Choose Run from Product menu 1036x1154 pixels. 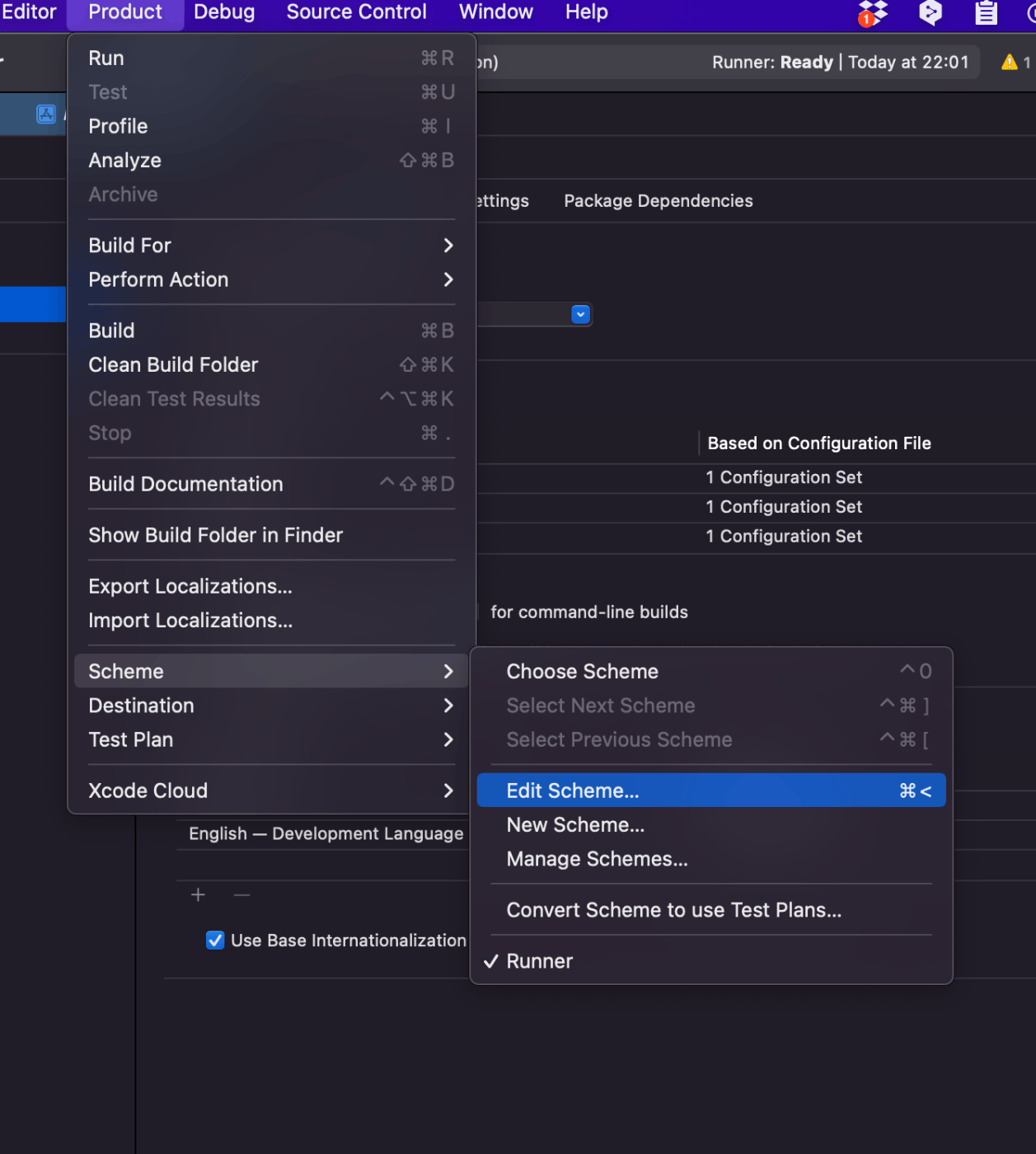coord(271,59)
